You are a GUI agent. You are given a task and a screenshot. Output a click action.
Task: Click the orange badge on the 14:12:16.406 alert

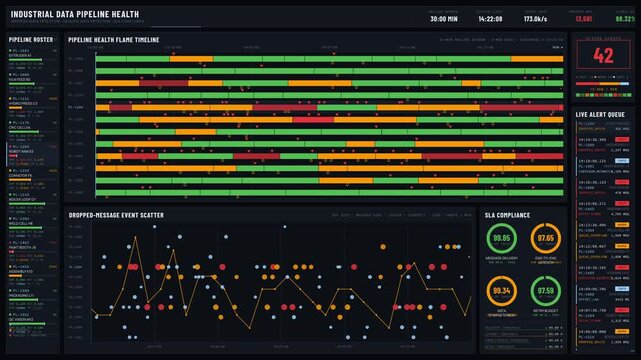coord(622,225)
